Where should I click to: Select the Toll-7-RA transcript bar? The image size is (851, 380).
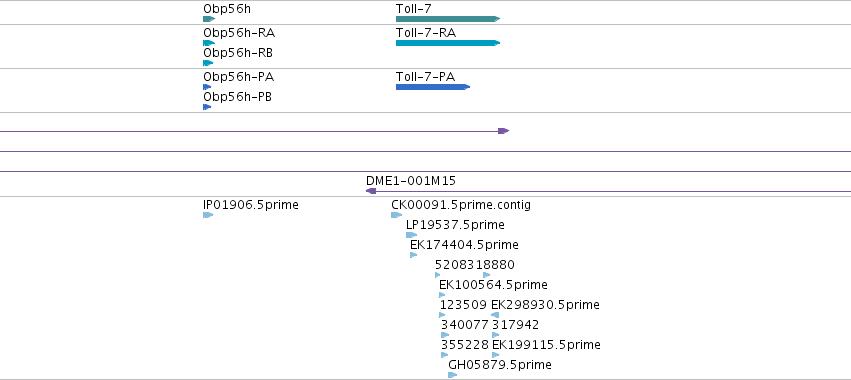point(448,43)
